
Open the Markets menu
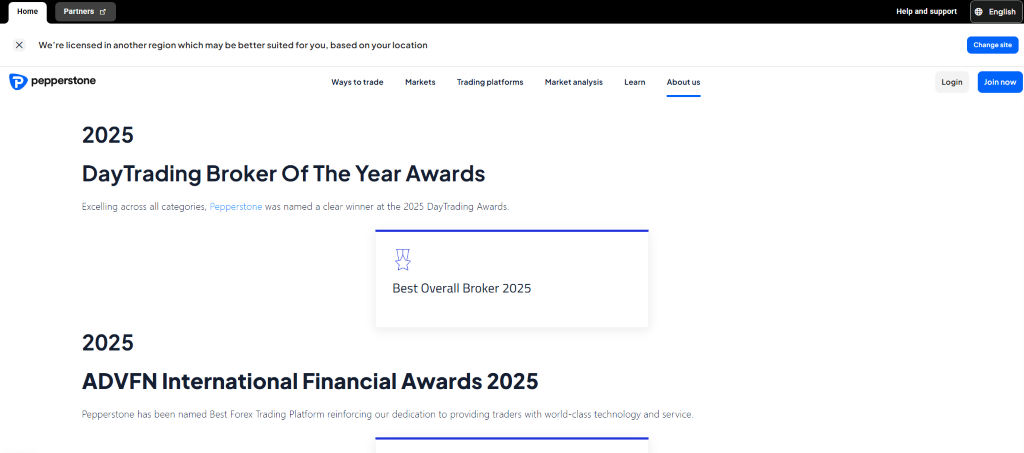pyautogui.click(x=420, y=82)
